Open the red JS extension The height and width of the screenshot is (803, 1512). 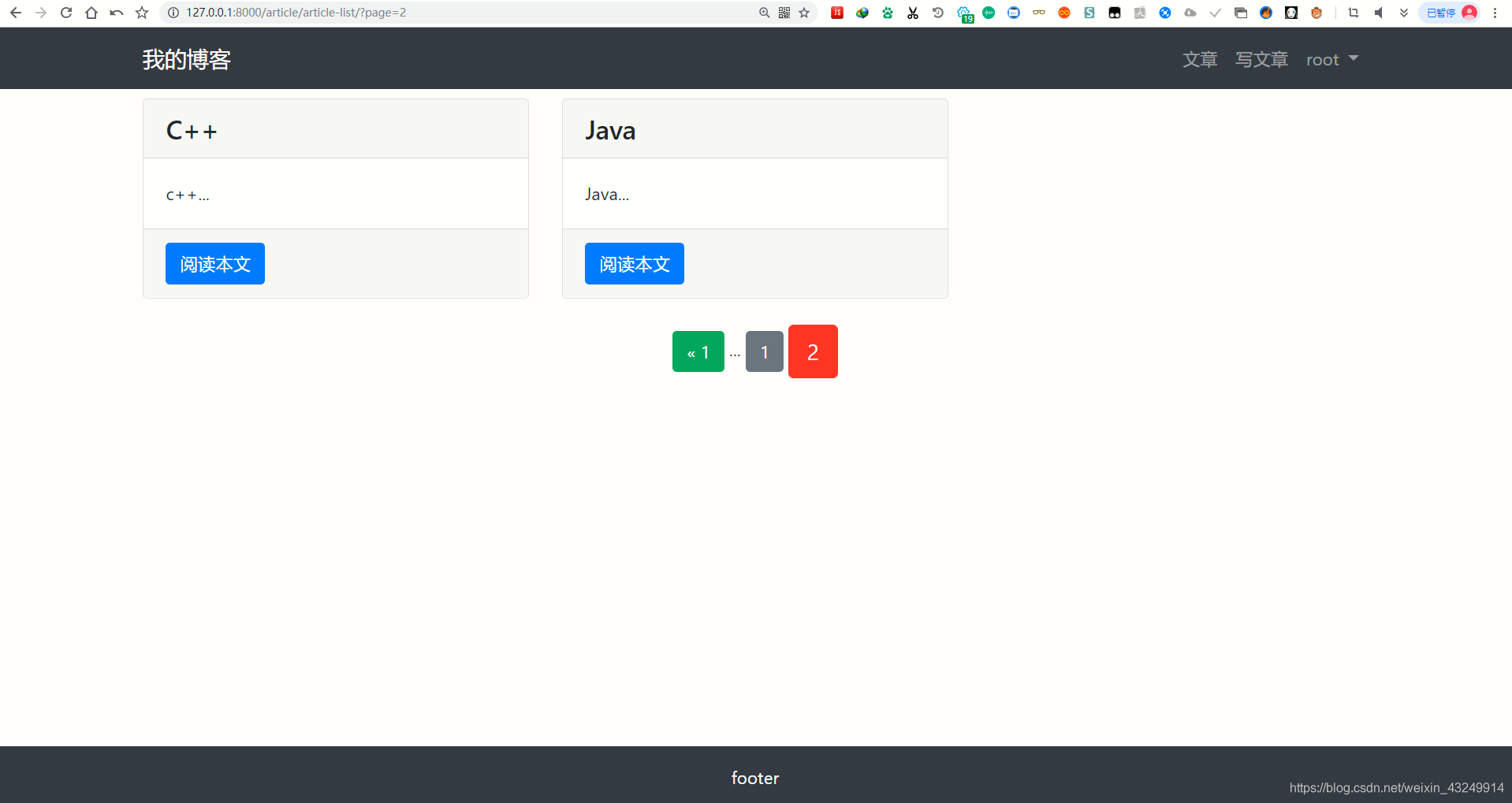tap(837, 13)
